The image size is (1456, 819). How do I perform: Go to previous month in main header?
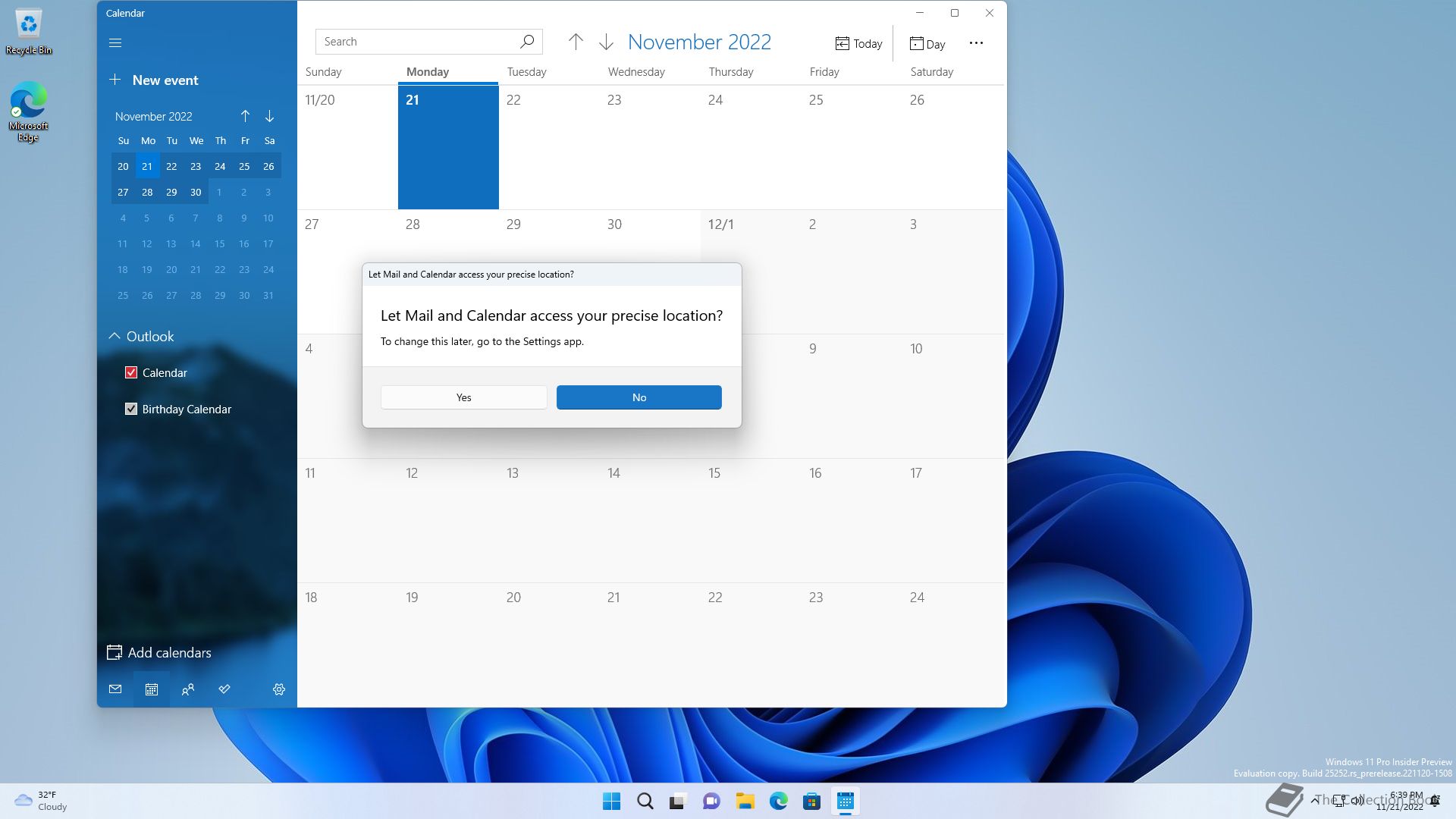click(x=576, y=42)
